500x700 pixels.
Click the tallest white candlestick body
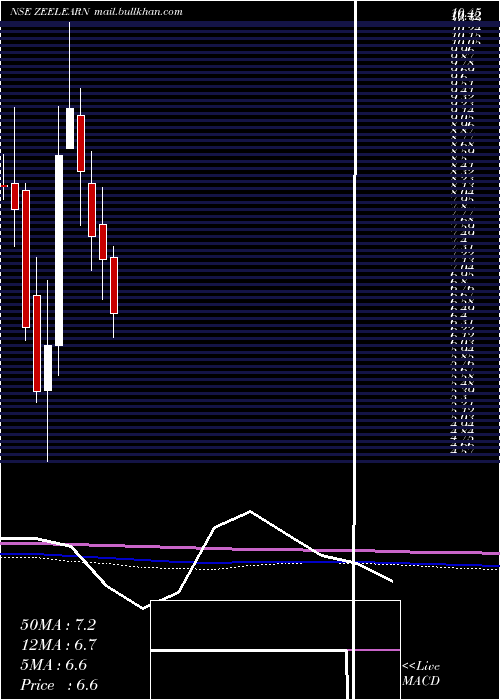tap(59, 250)
